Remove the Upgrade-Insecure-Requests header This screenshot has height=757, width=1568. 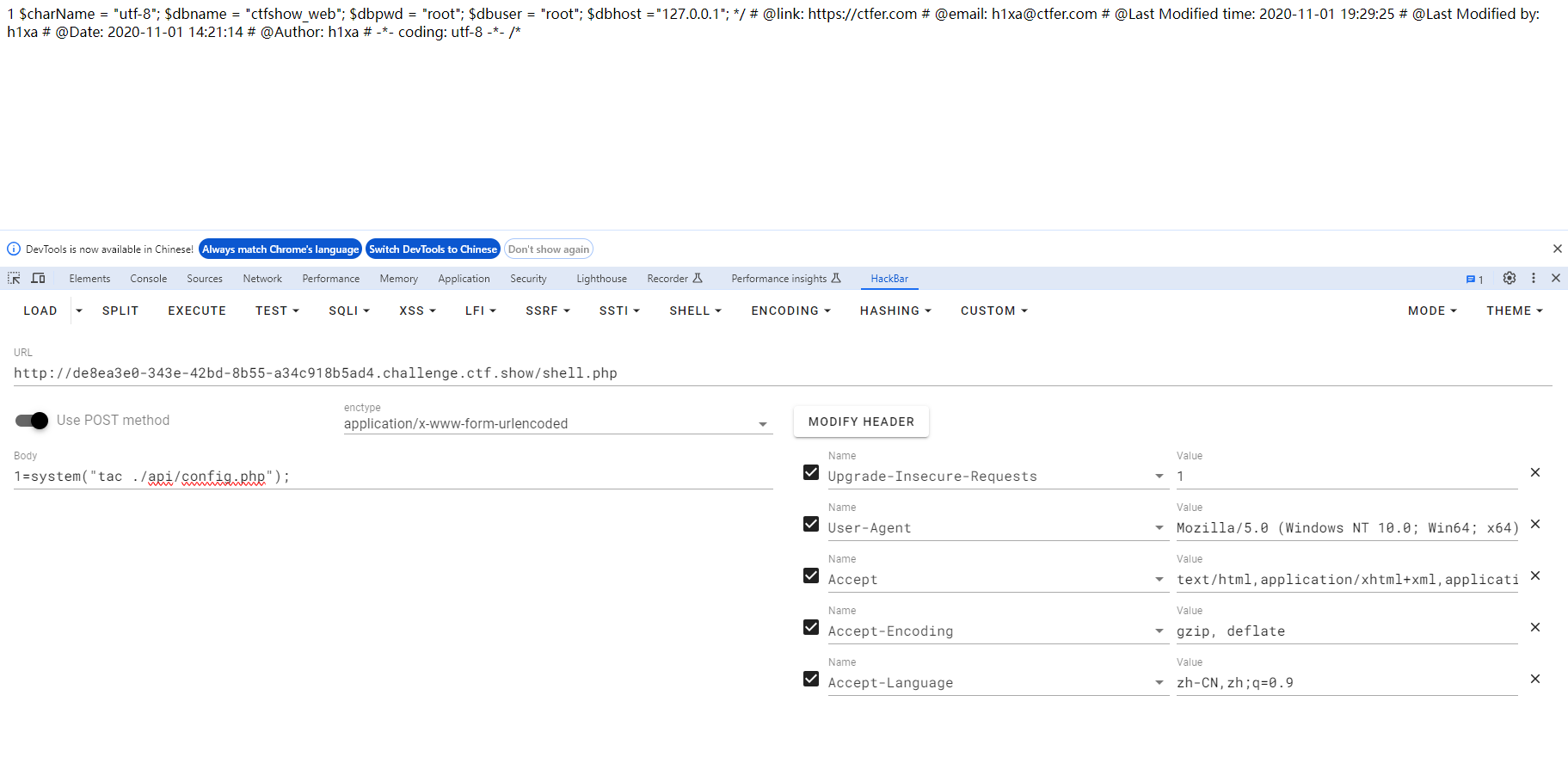(x=1535, y=472)
